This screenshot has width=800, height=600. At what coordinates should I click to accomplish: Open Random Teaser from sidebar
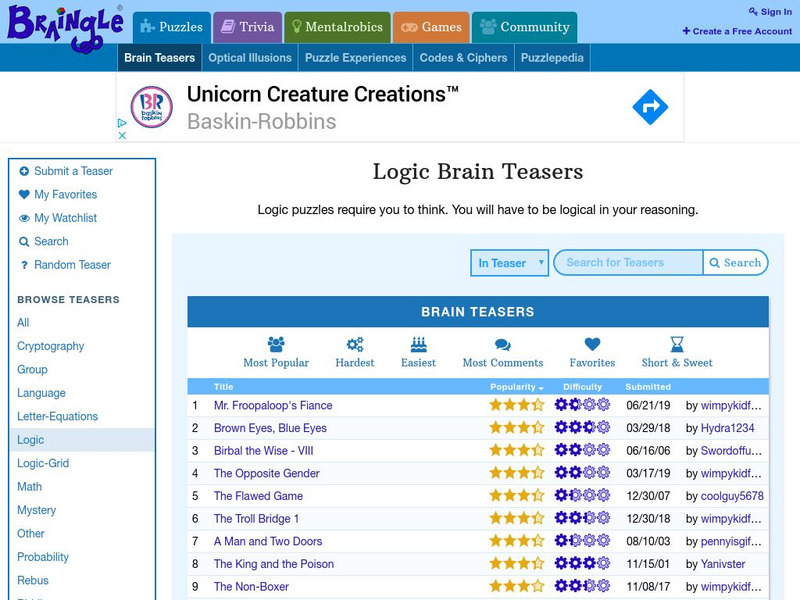tap(72, 265)
